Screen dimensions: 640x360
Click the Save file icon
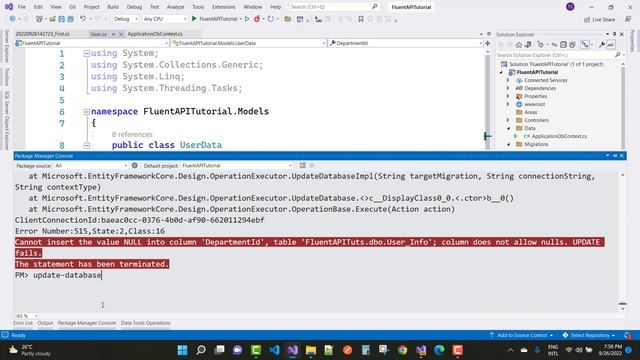(62, 19)
